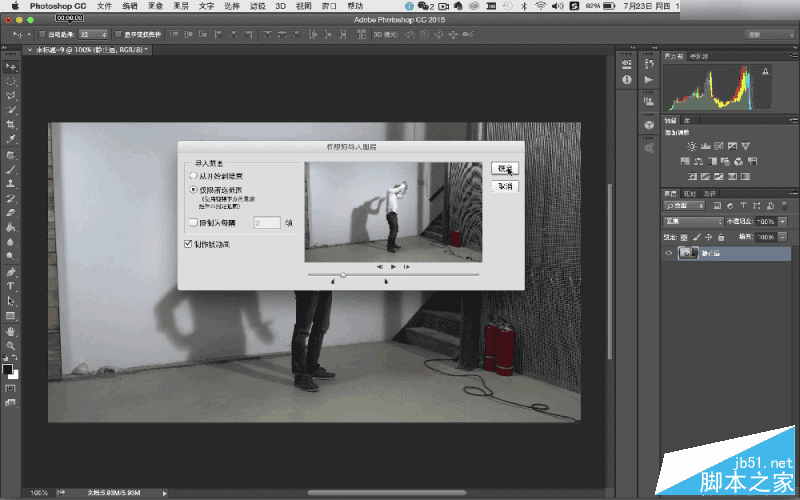Click the 取消 button in dialog
800x500 pixels.
pos(504,186)
